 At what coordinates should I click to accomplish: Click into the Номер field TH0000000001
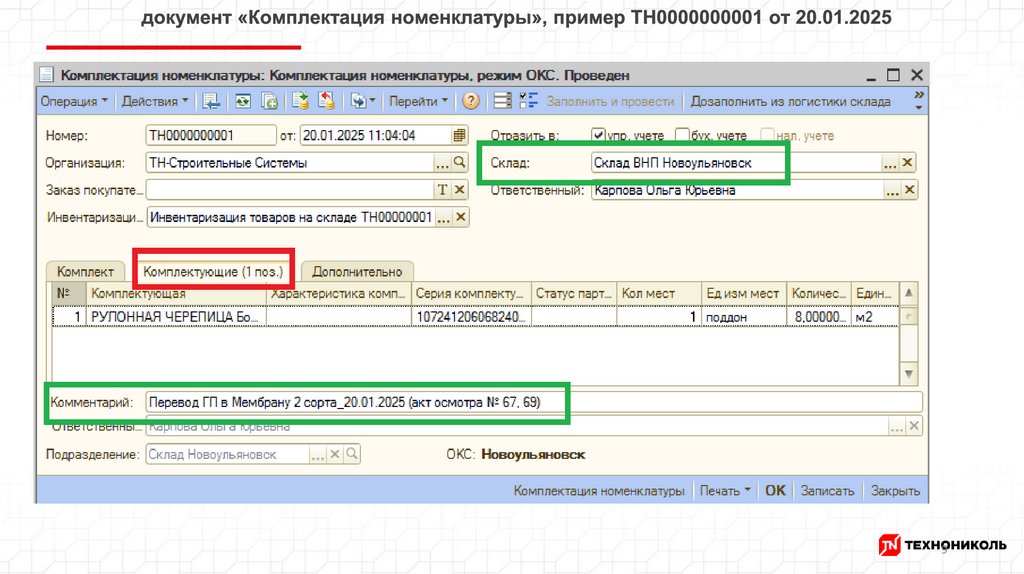tap(210, 135)
